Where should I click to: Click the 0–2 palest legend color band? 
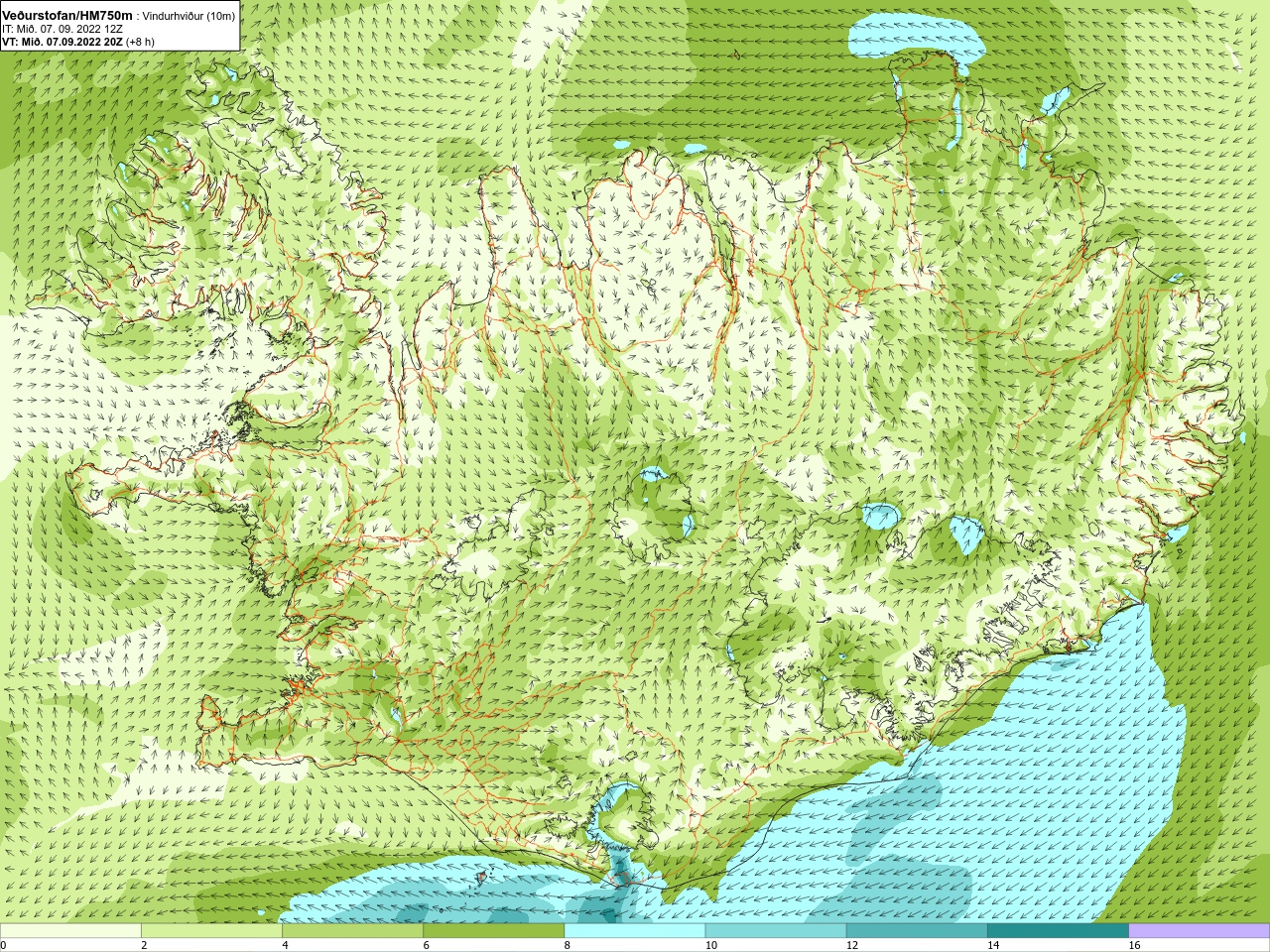(70, 931)
